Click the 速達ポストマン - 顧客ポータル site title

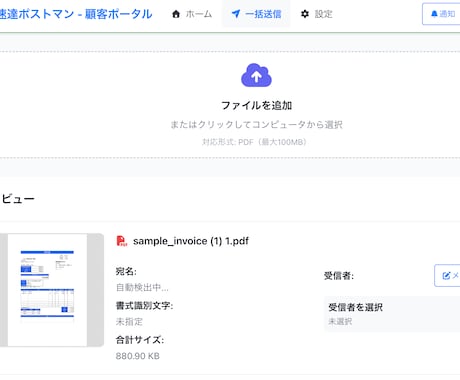(76, 14)
